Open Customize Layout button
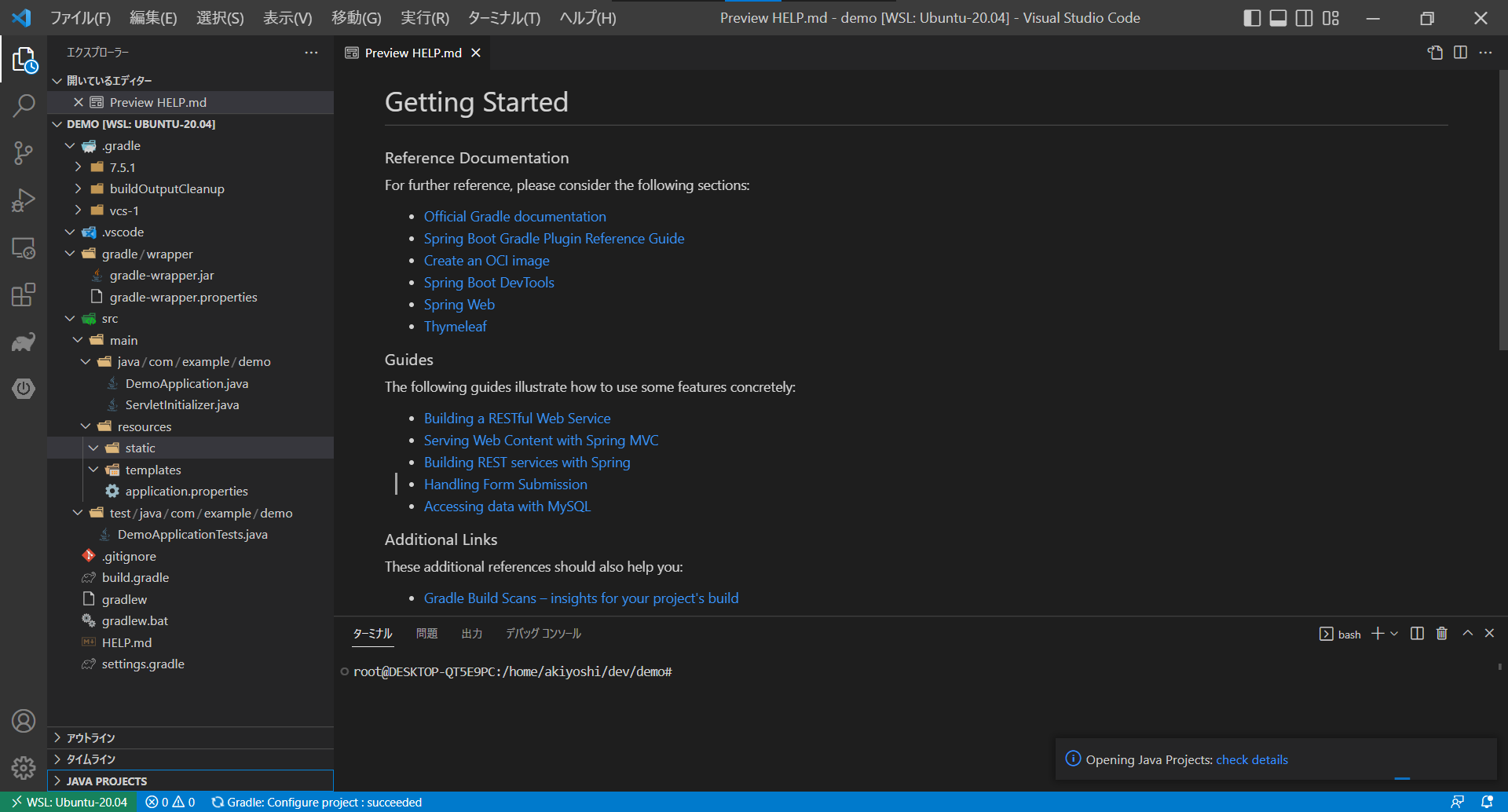The image size is (1508, 812). 1330,18
